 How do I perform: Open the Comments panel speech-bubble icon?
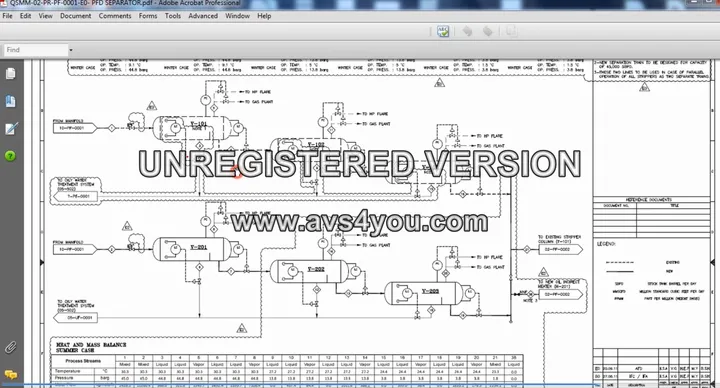coord(11,375)
